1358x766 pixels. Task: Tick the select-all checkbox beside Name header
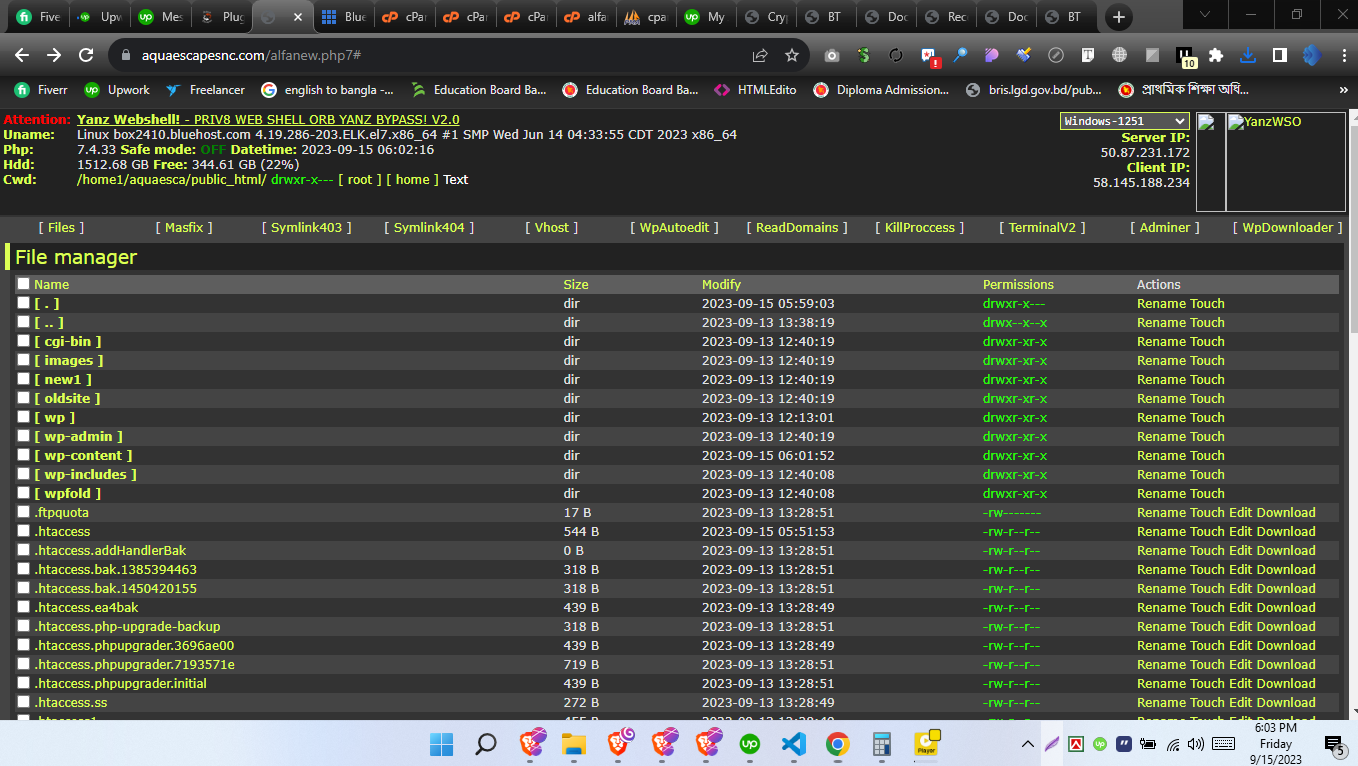[x=23, y=284]
